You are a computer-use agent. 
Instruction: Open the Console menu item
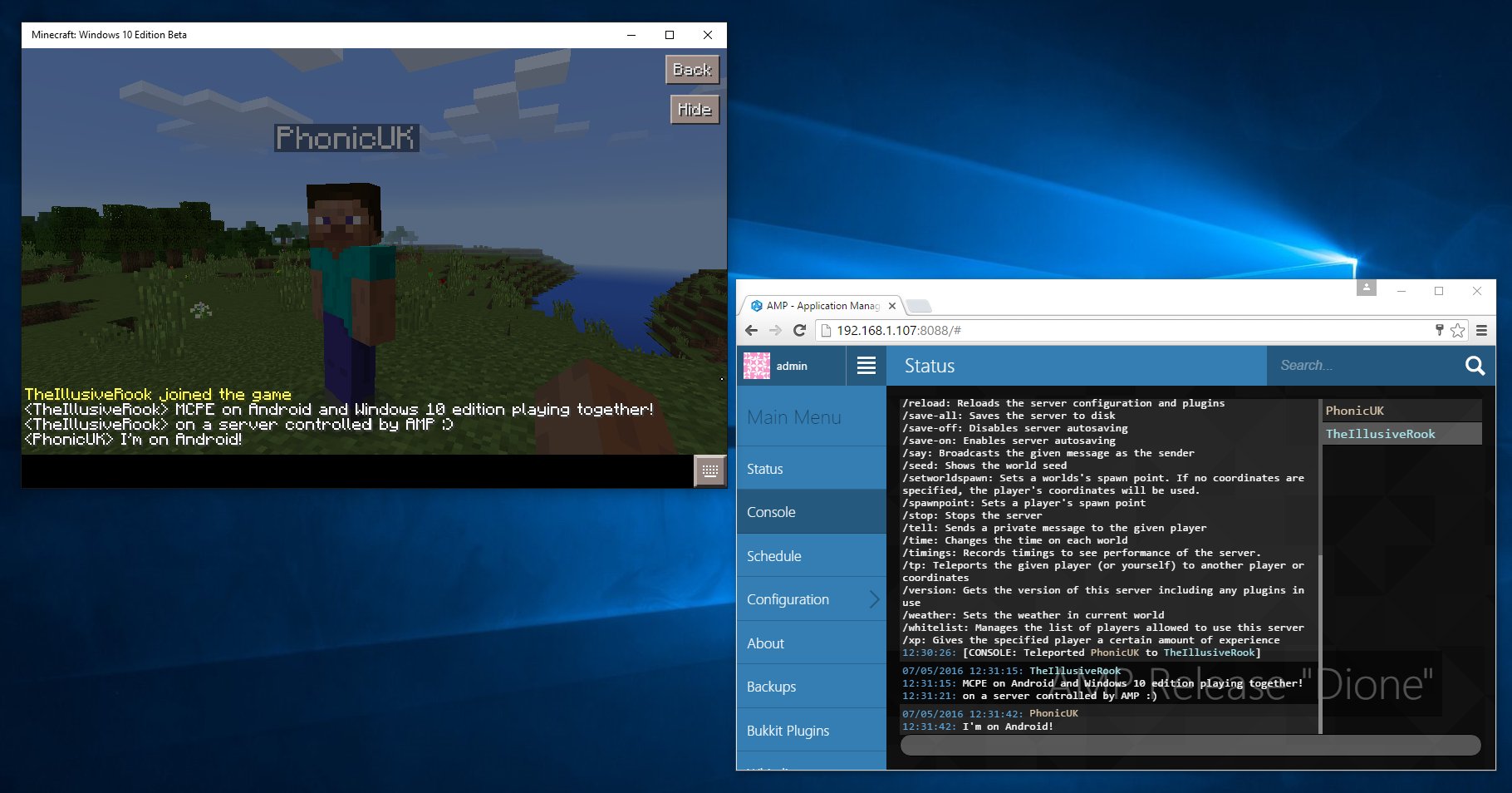tap(771, 512)
